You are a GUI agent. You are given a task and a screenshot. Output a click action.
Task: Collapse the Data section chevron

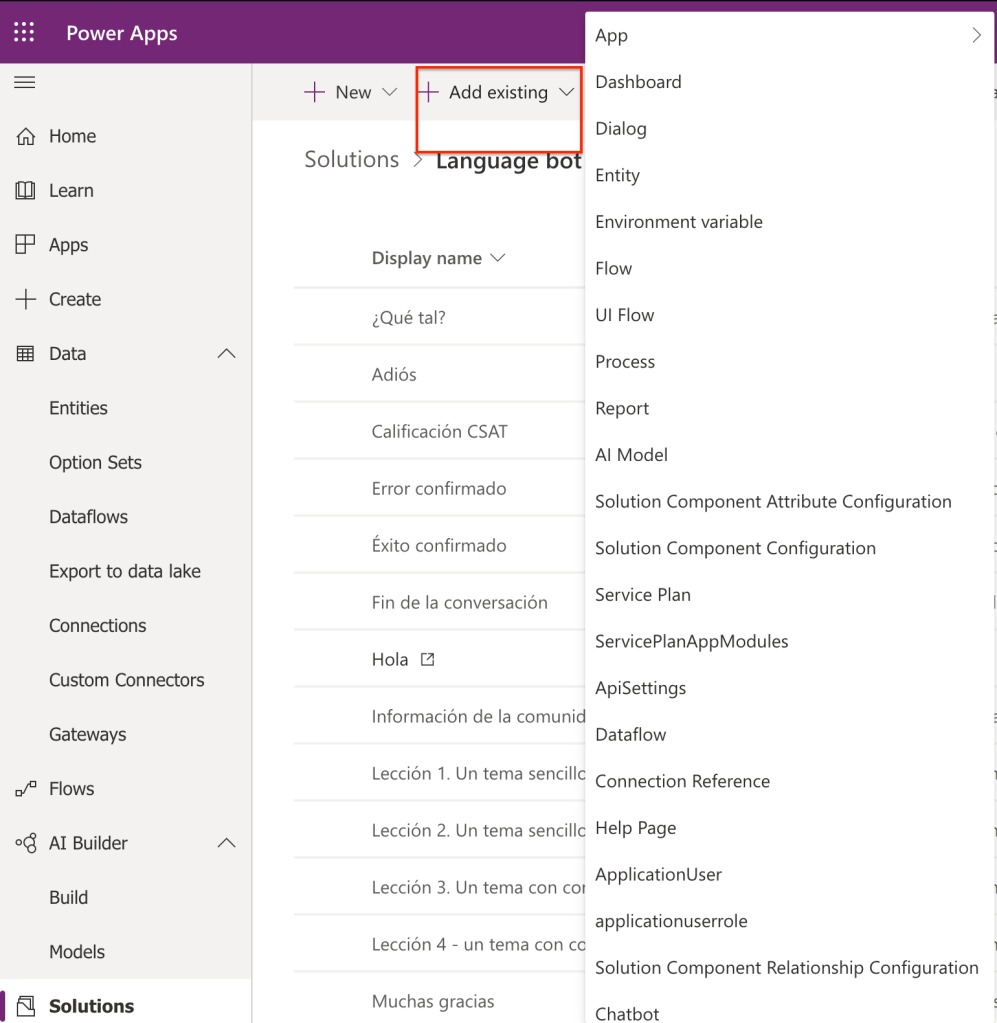[x=227, y=354]
